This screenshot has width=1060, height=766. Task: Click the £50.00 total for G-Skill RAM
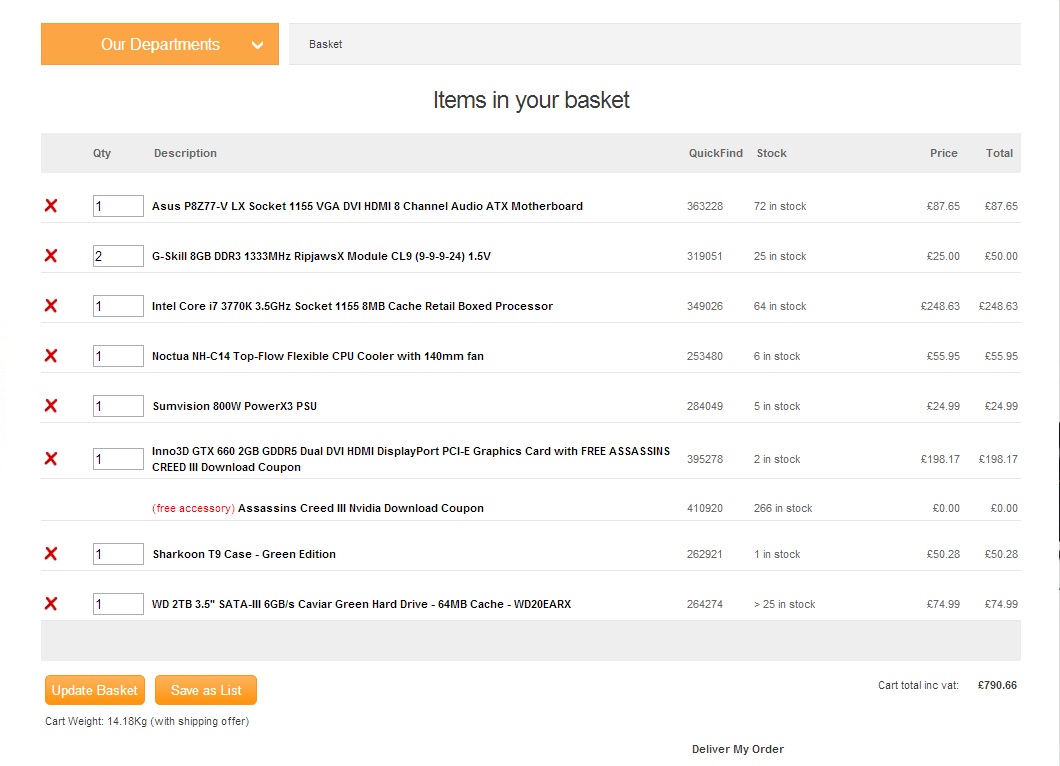1001,256
